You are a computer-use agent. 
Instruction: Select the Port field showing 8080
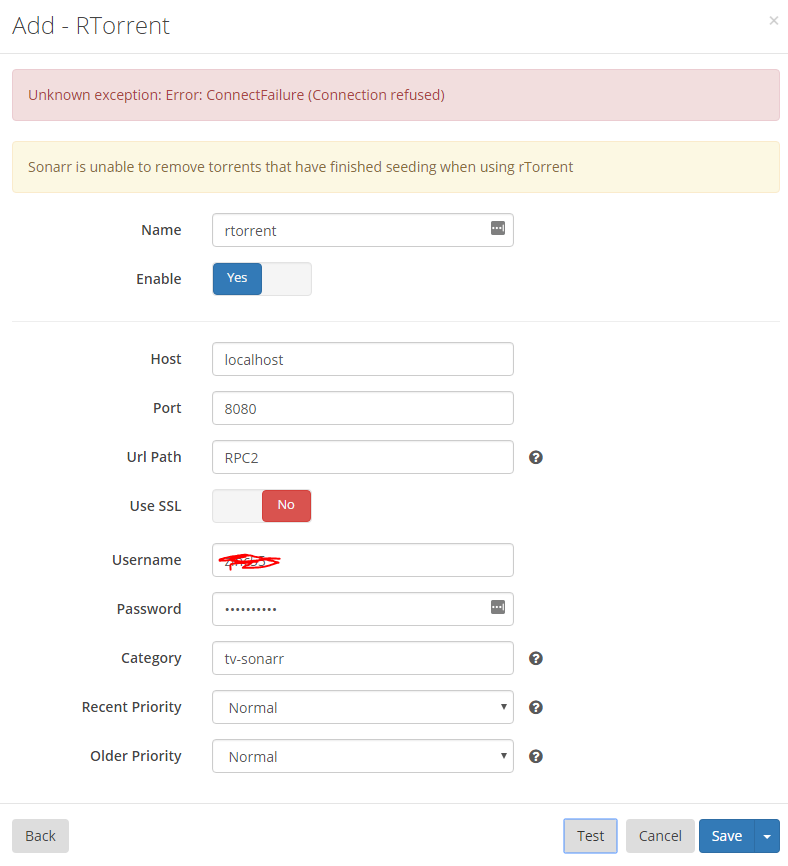pos(363,409)
